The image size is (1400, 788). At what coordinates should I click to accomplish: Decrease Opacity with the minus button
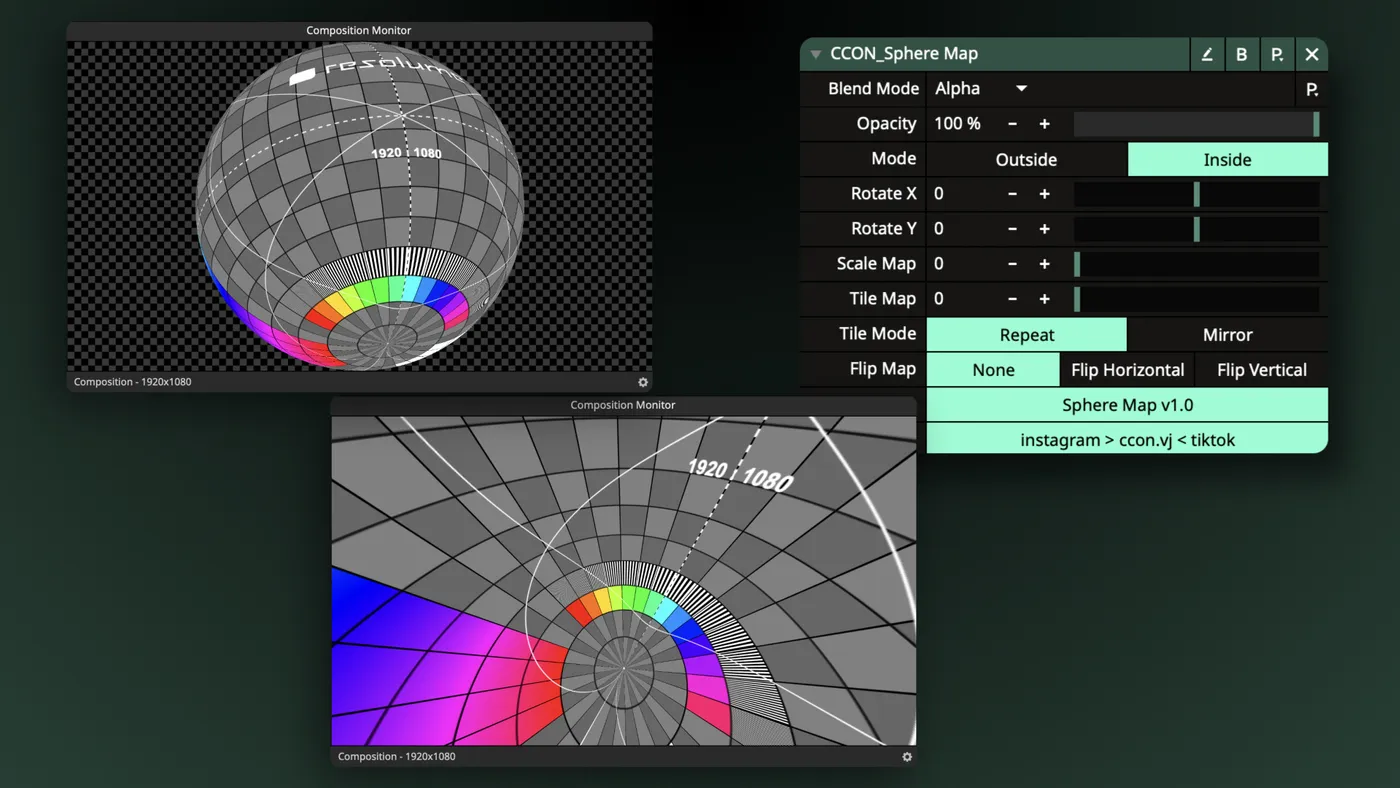pyautogui.click(x=1012, y=124)
